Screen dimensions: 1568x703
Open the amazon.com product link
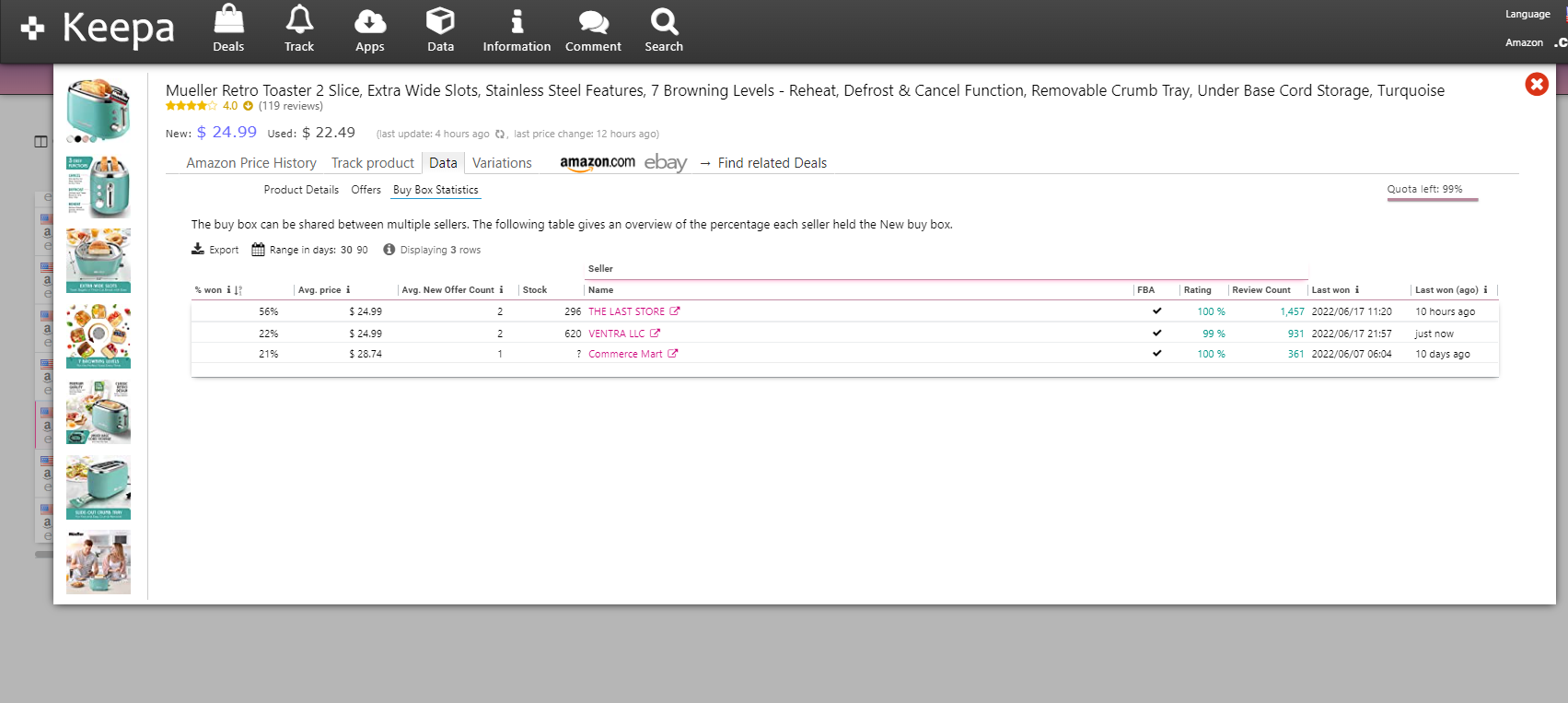click(598, 163)
